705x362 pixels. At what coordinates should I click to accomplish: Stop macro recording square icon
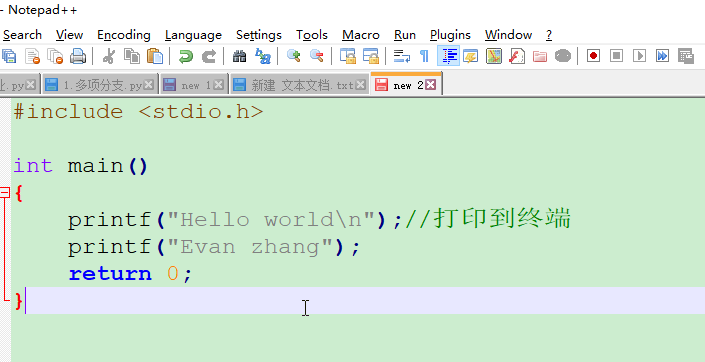[x=616, y=56]
